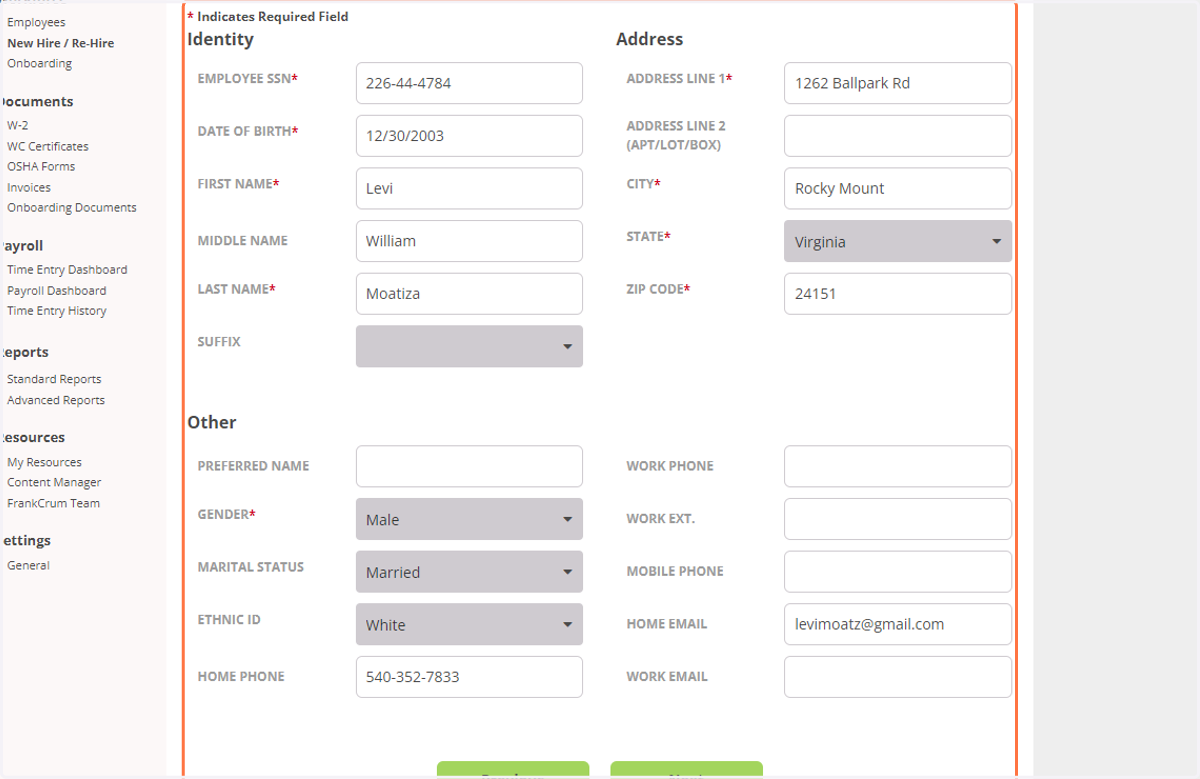Click the Work Email field
Screen dimensions: 1200x779
tap(898, 677)
